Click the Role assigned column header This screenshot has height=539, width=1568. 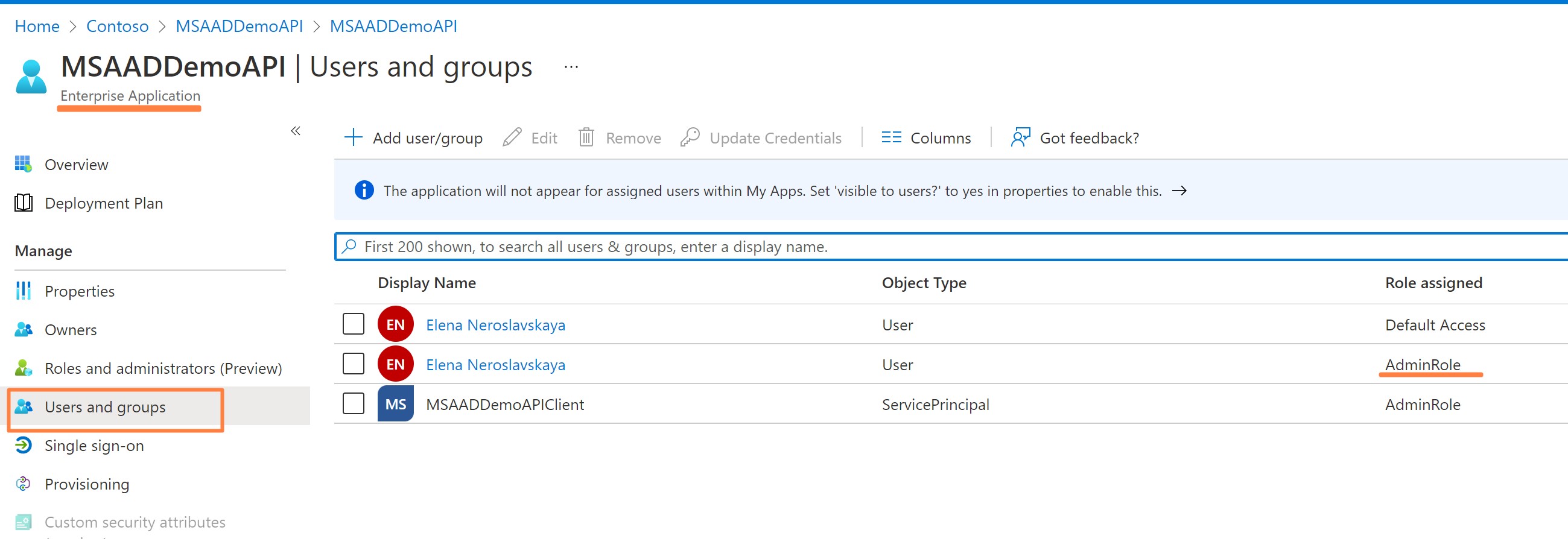tap(1433, 283)
